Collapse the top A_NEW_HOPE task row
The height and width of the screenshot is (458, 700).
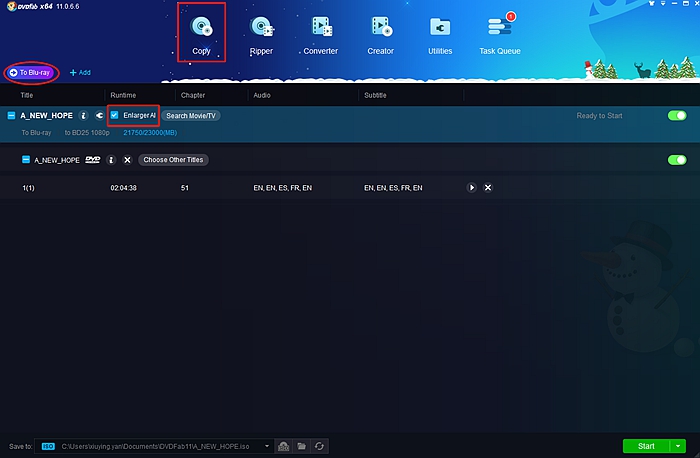coord(11,116)
